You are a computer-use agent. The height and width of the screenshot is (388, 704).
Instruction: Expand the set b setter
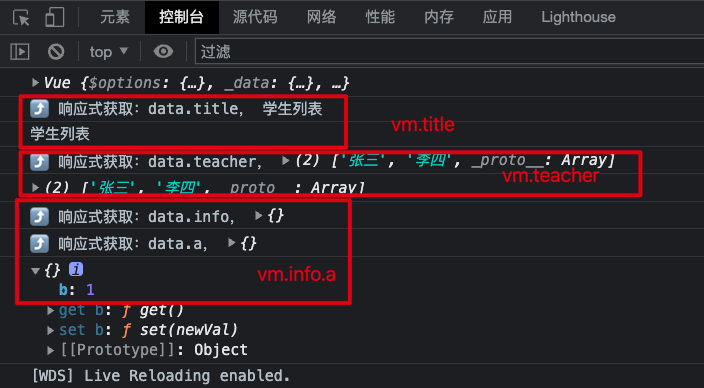51,331
